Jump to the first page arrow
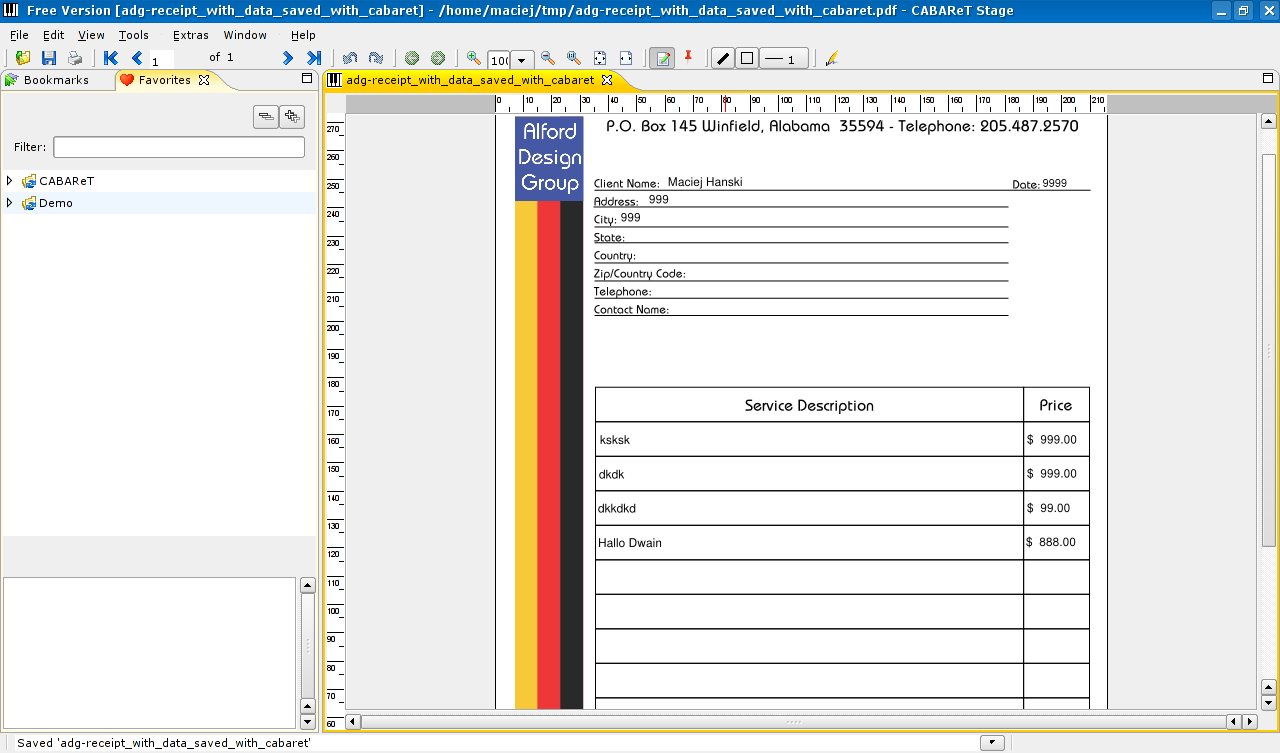Image resolution: width=1280 pixels, height=753 pixels. 111,59
